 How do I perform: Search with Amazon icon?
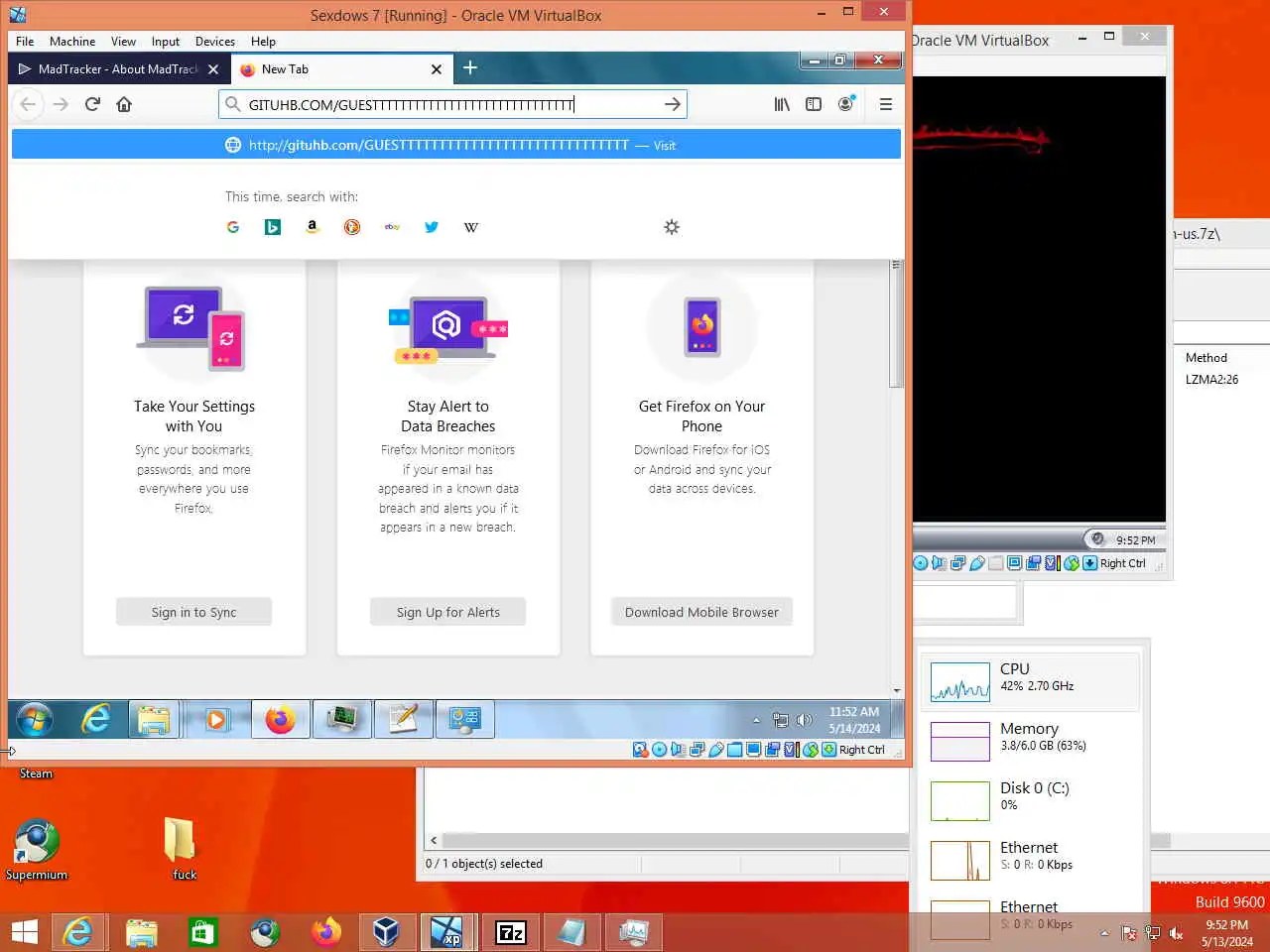click(x=313, y=227)
